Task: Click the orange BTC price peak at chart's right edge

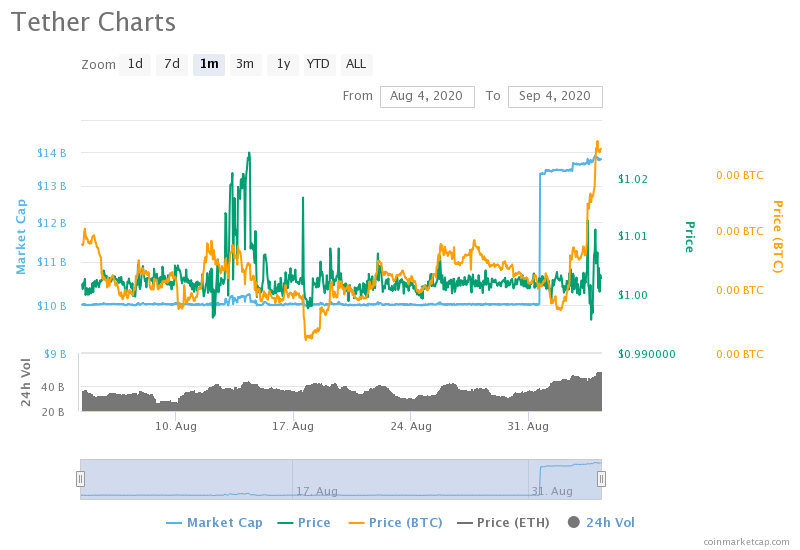Action: [x=597, y=143]
